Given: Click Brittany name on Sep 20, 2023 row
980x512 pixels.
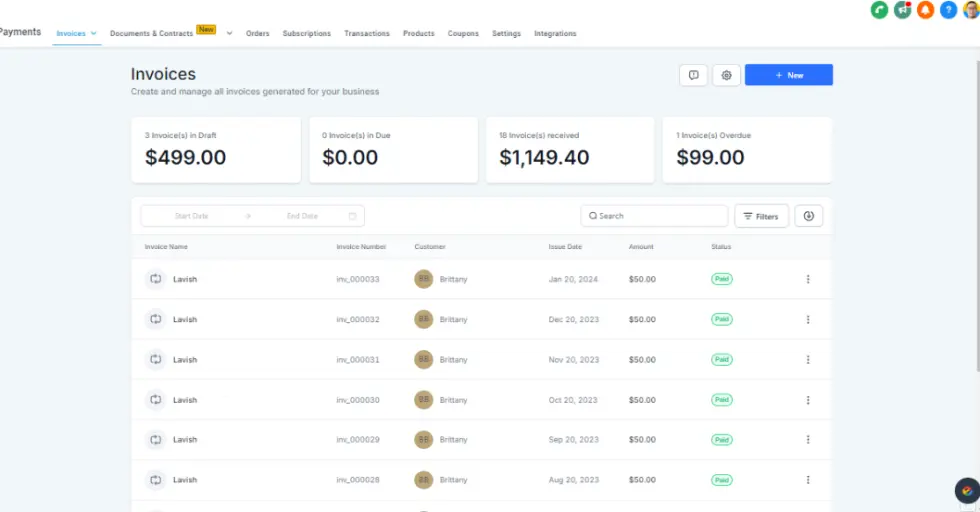Looking at the screenshot, I should [x=453, y=439].
